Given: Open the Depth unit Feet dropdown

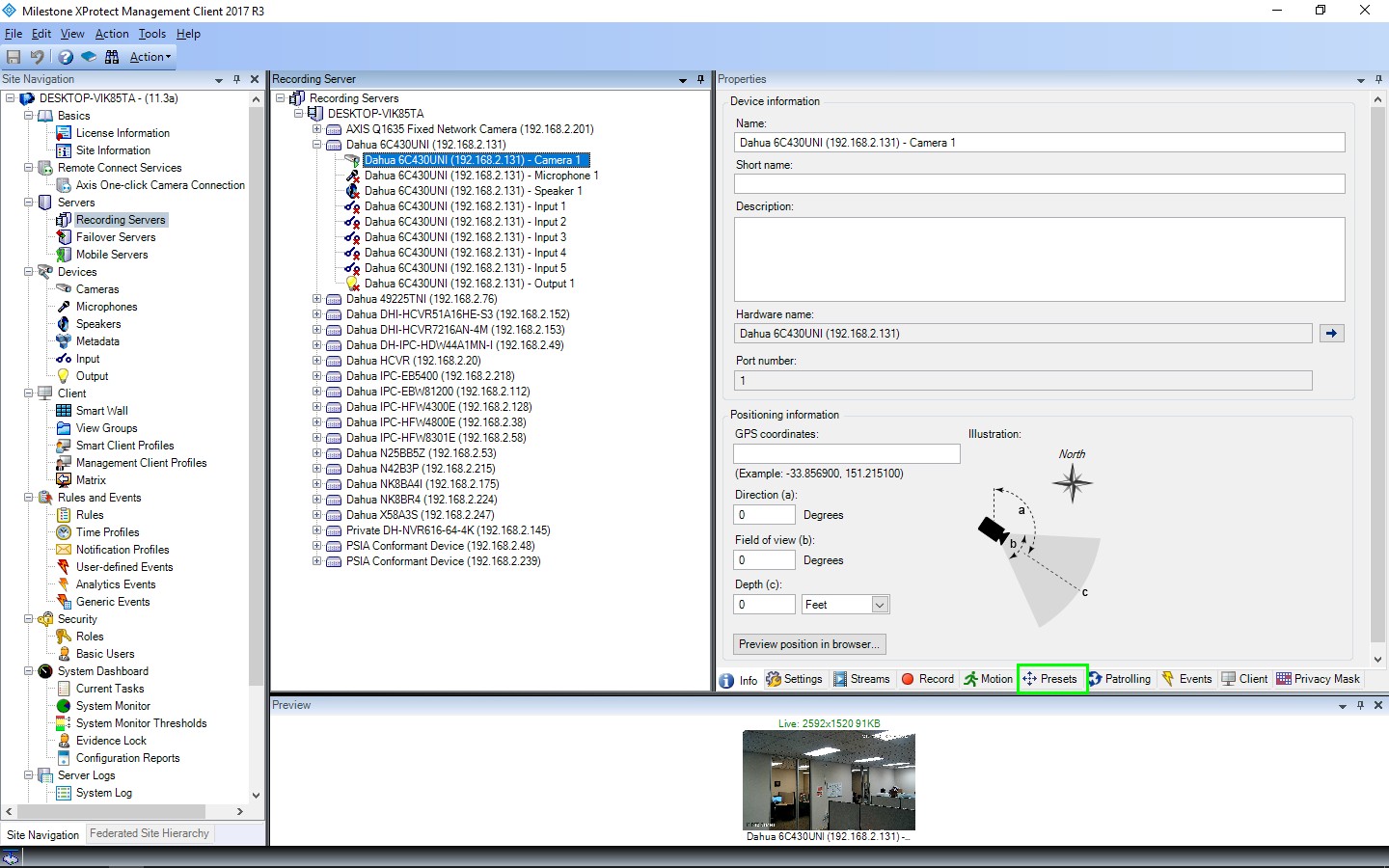Looking at the screenshot, I should click(879, 605).
